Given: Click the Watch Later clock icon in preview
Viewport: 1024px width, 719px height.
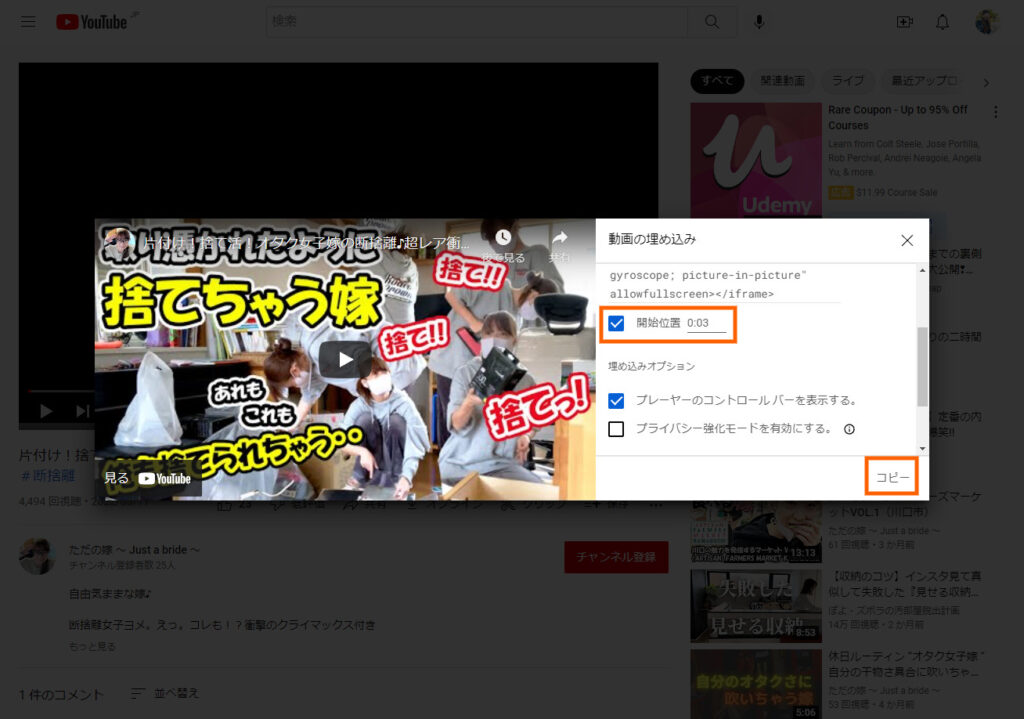Looking at the screenshot, I should pyautogui.click(x=503, y=238).
